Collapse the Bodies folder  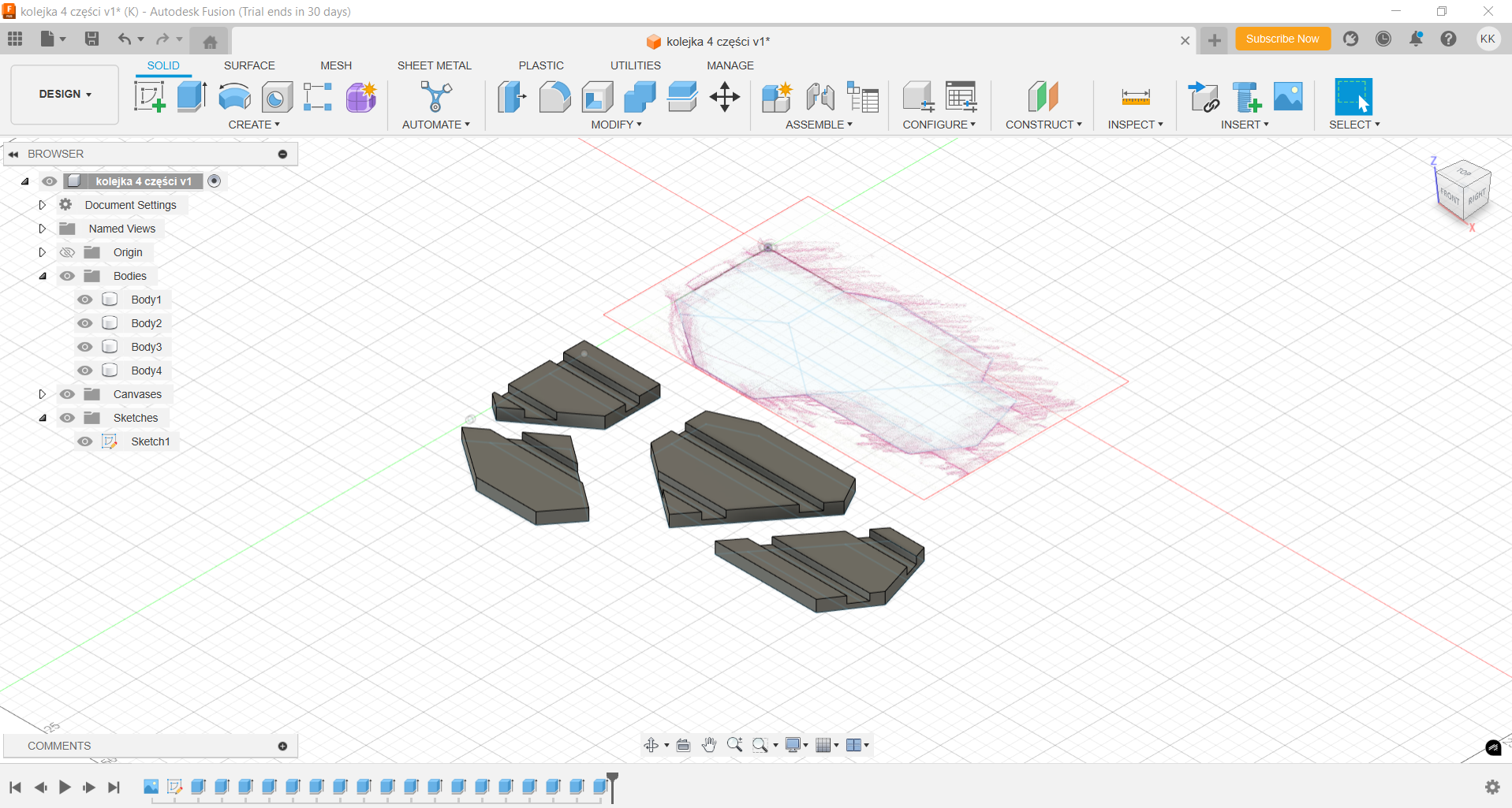[43, 276]
